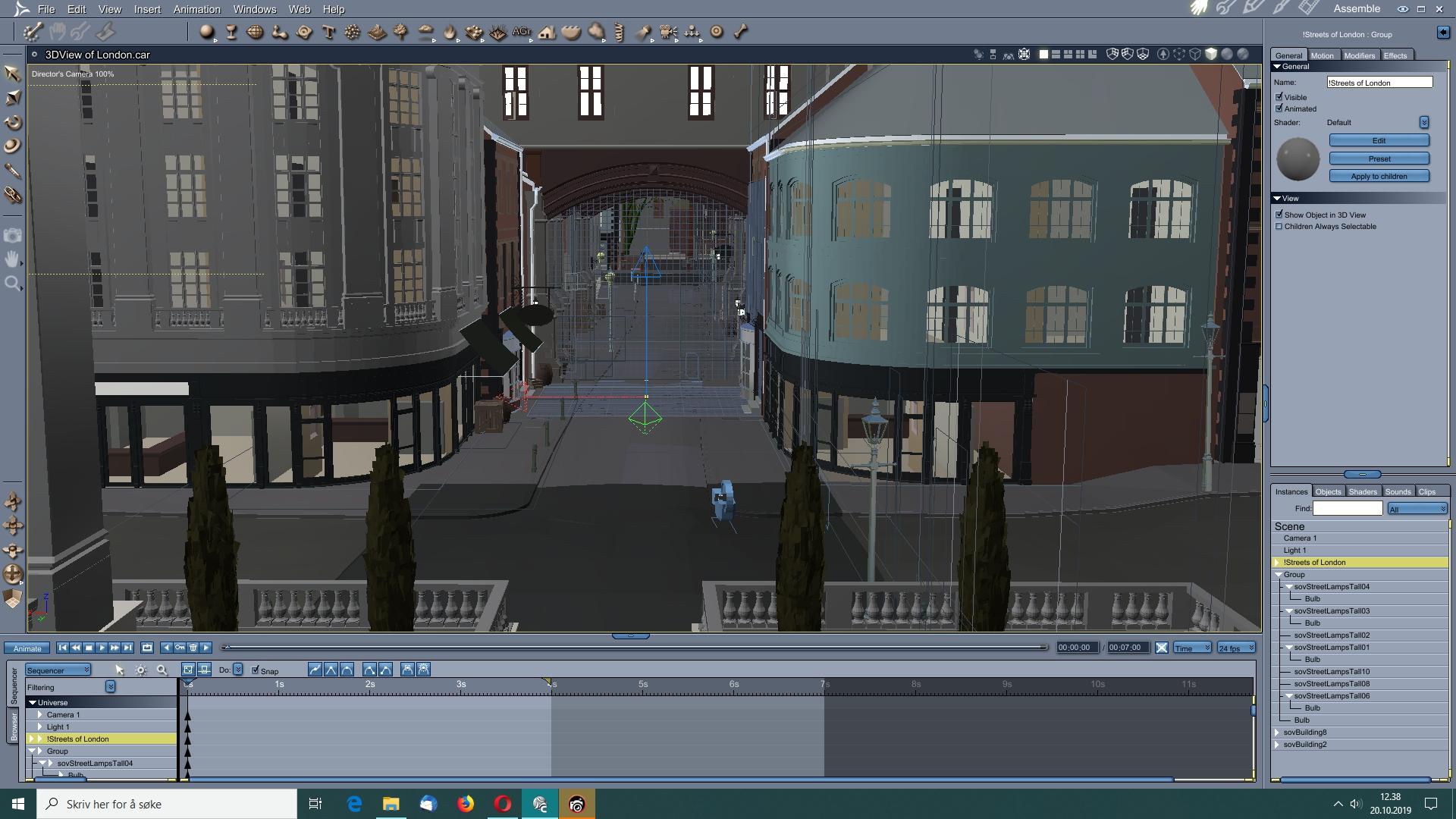The height and width of the screenshot is (819, 1456).
Task: Enable Children Always Selectable
Action: pyautogui.click(x=1279, y=227)
